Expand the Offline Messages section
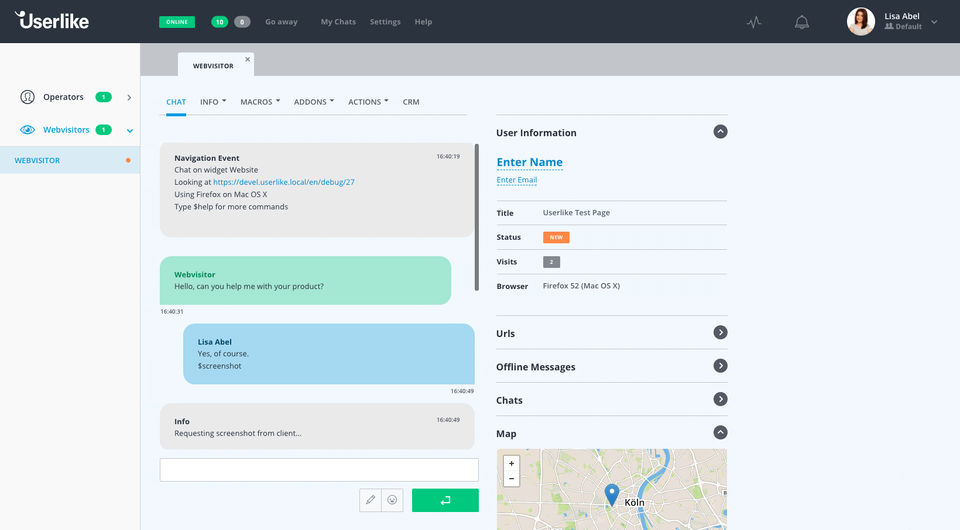This screenshot has height=530, width=960. click(x=720, y=366)
